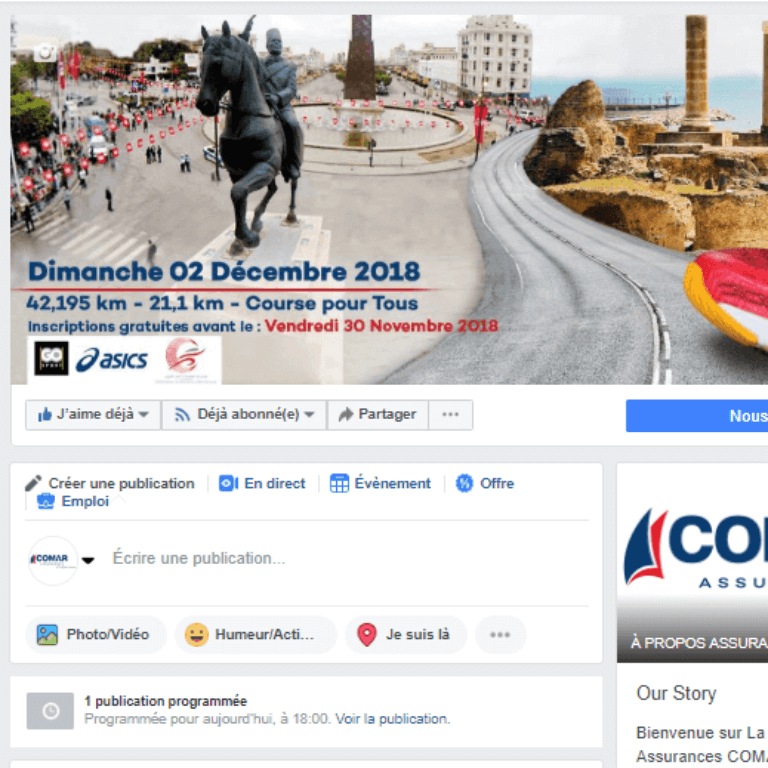This screenshot has width=768, height=768.
Task: Start an En direct live video
Action: (x=262, y=483)
